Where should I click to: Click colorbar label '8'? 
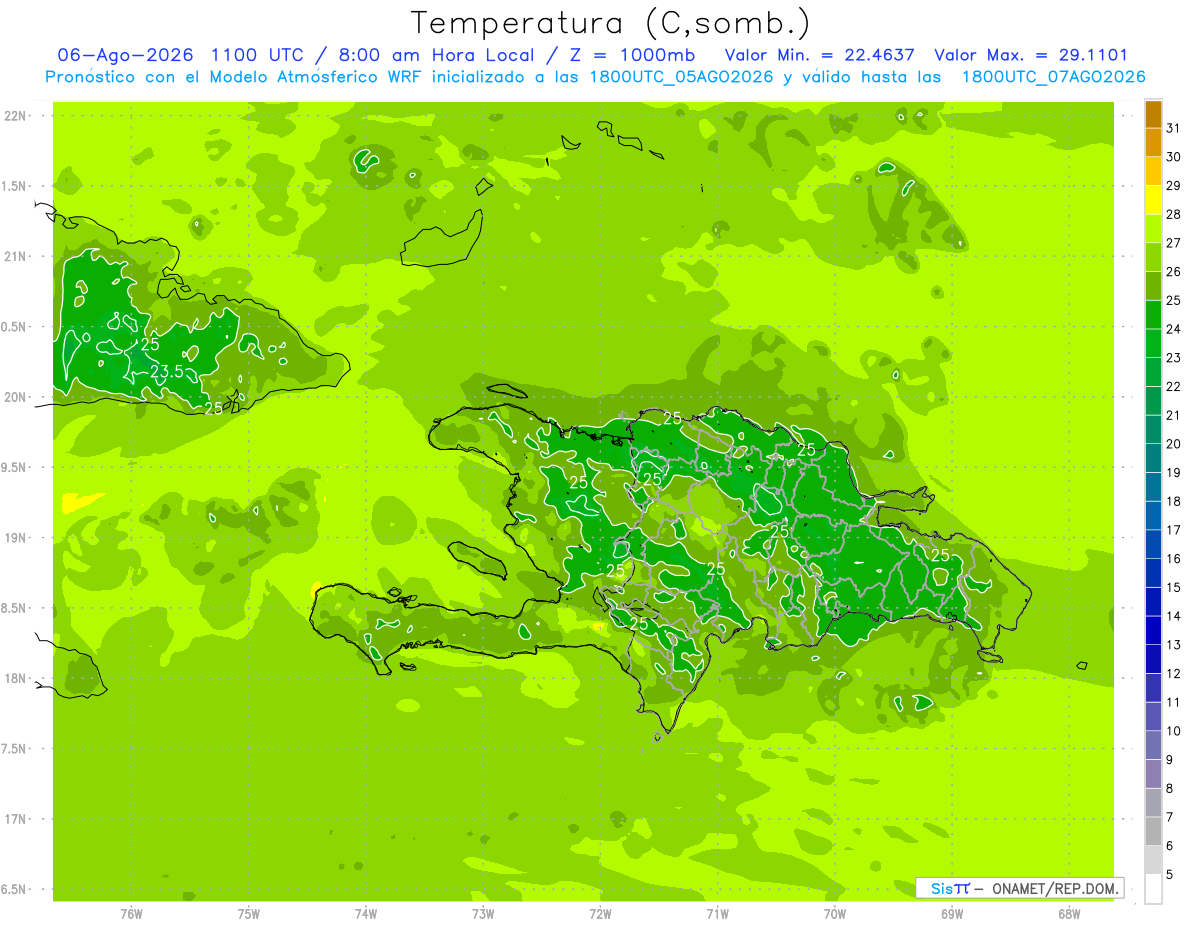pyautogui.click(x=1170, y=789)
